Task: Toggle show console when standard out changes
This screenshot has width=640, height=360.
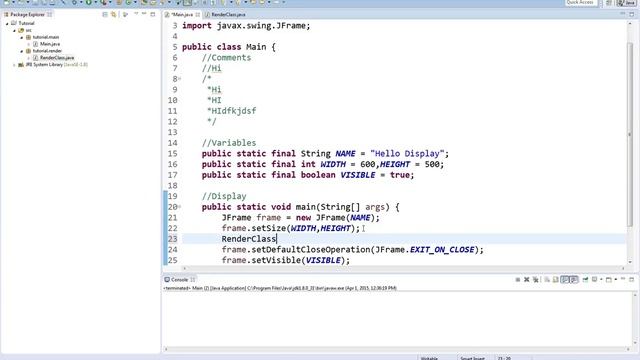Action: (x=565, y=280)
